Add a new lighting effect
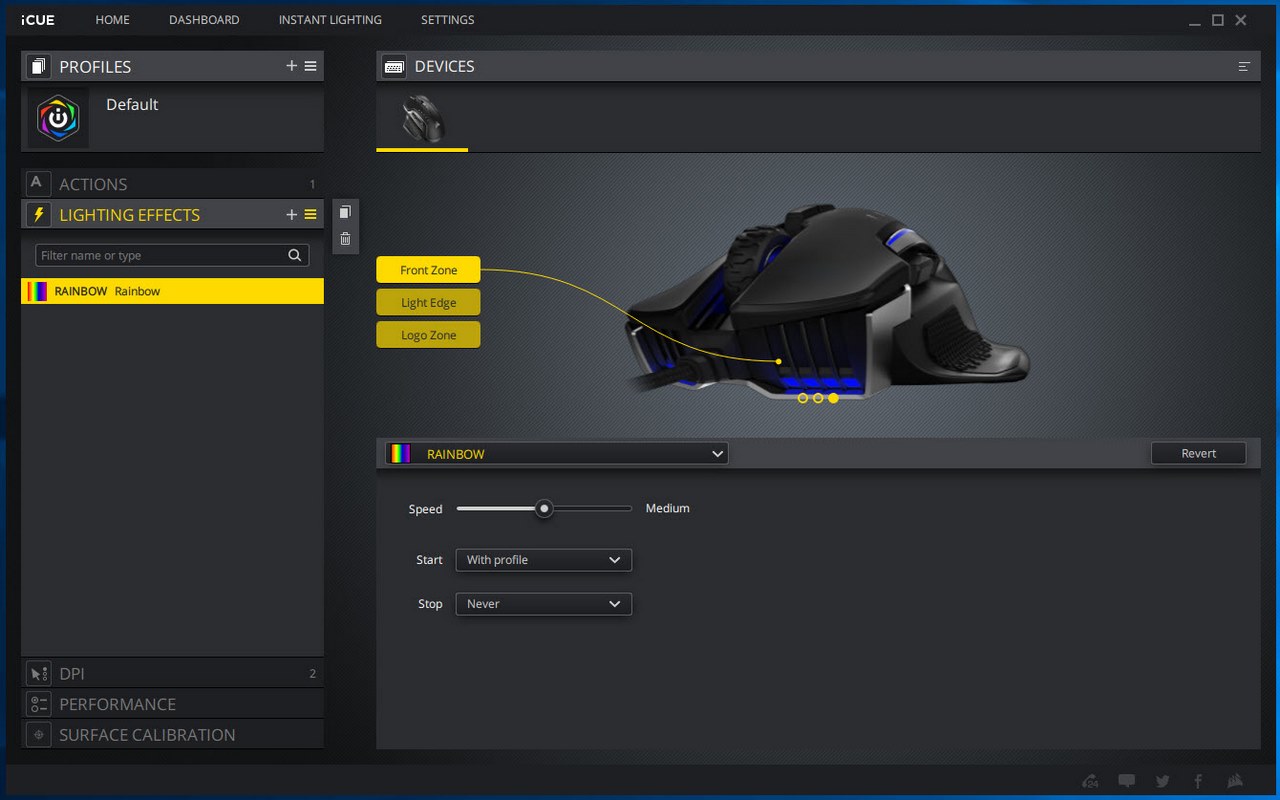The width and height of the screenshot is (1280, 800). point(292,215)
